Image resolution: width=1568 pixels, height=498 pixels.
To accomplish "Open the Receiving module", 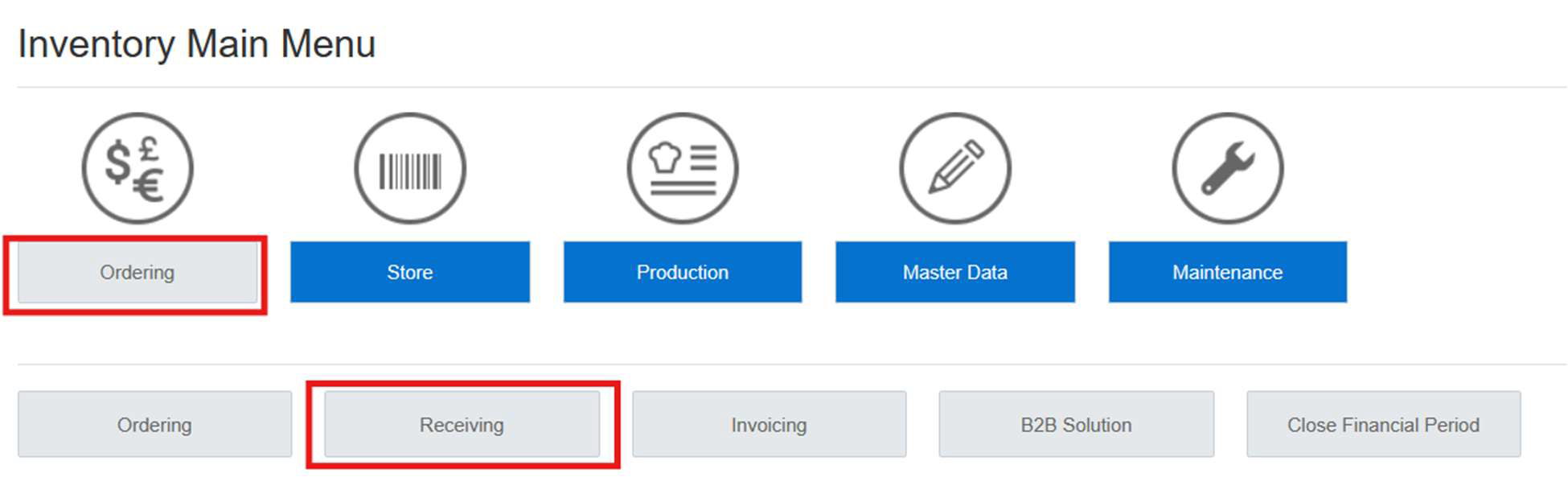I will 462,425.
